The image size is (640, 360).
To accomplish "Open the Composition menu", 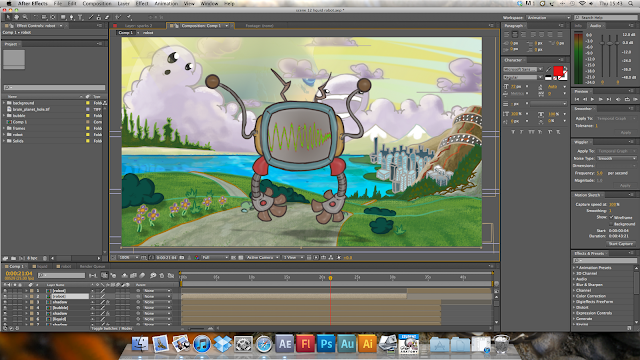I will (x=97, y=3).
